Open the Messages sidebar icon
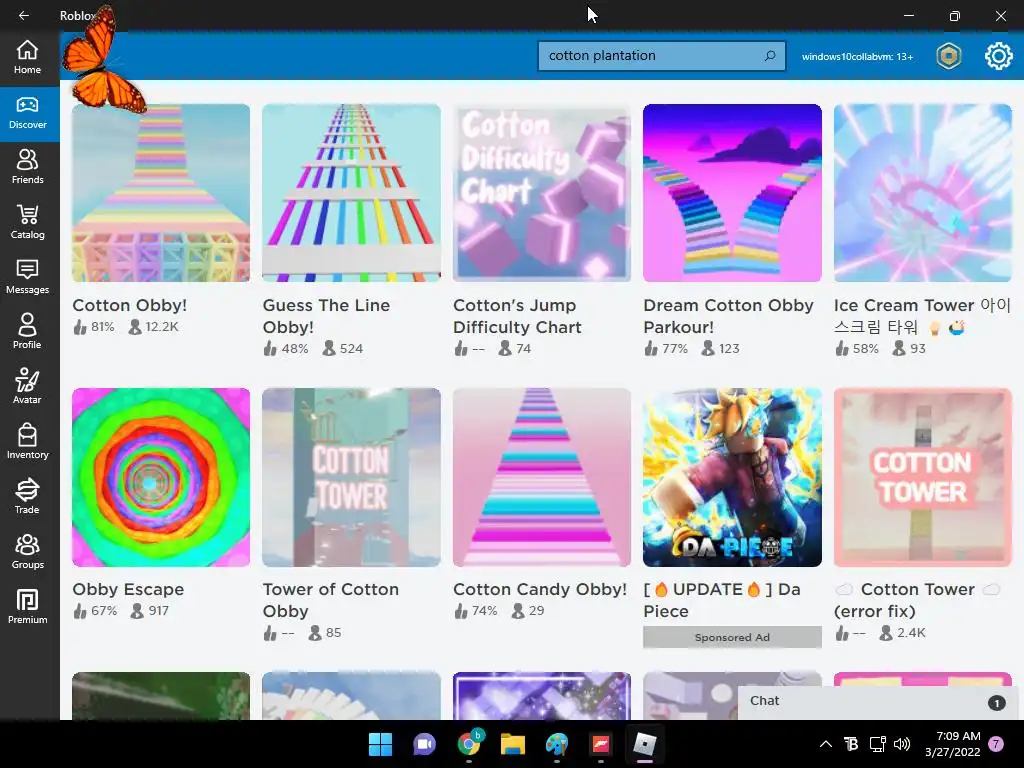The image size is (1024, 768). click(27, 277)
